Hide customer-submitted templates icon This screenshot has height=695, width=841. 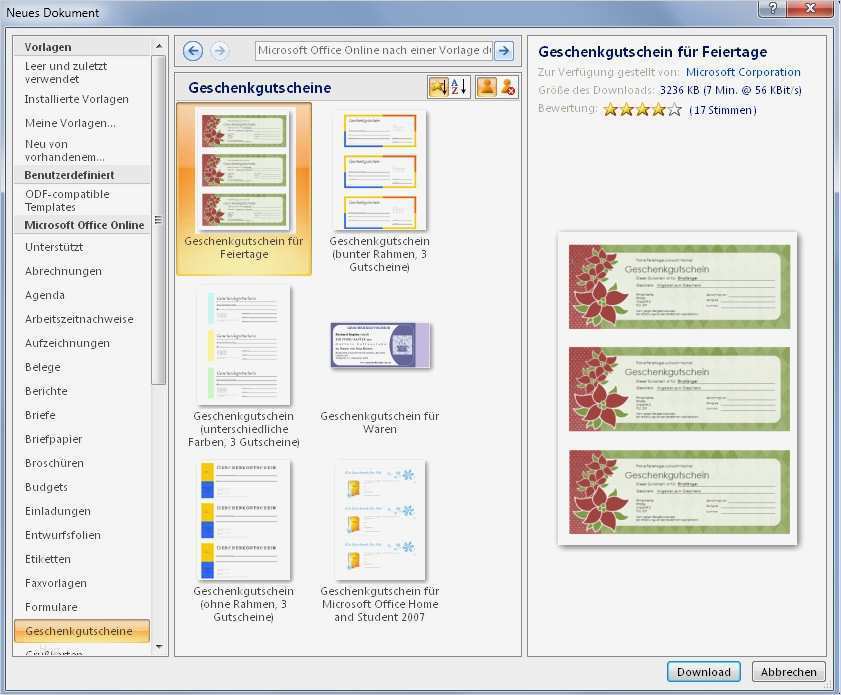coord(506,87)
